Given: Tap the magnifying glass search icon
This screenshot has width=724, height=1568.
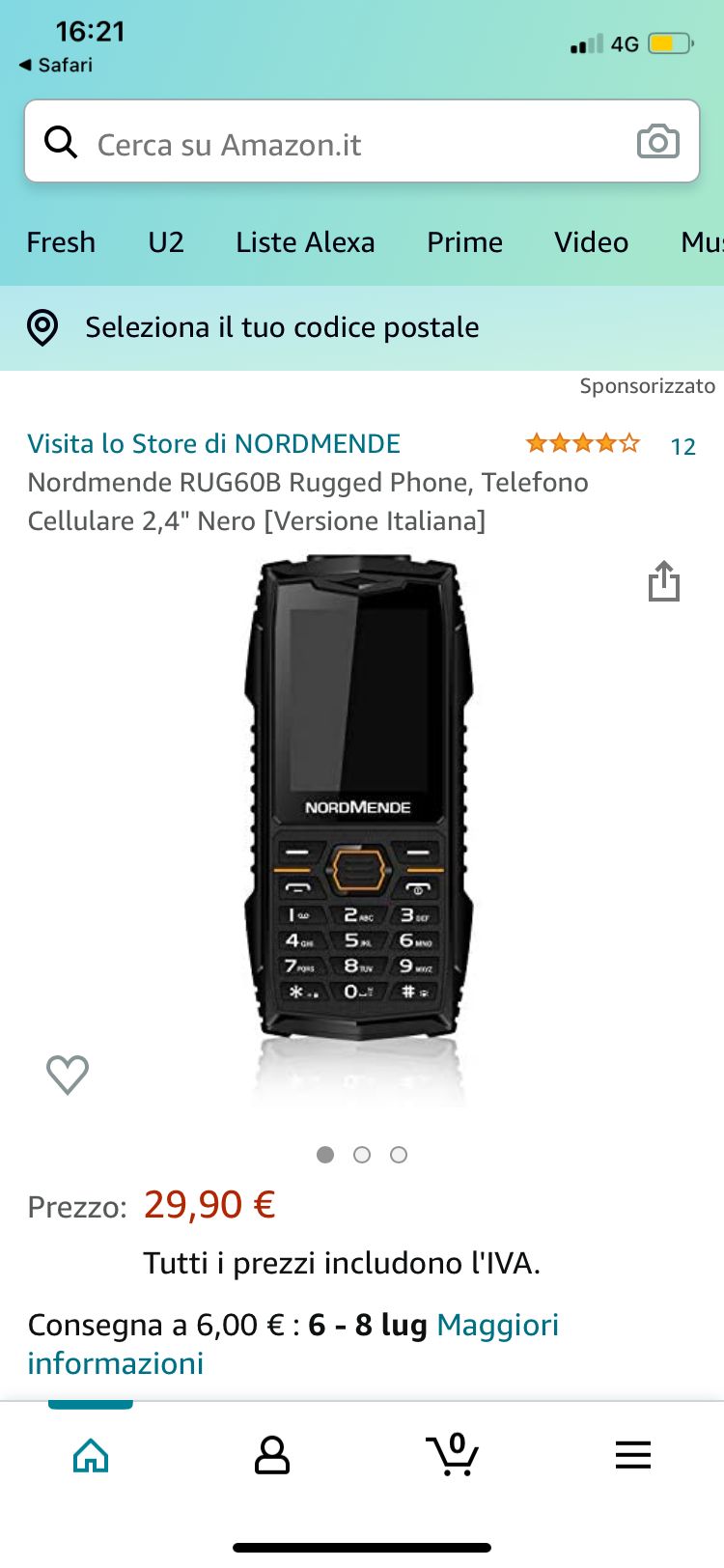Looking at the screenshot, I should tap(61, 142).
